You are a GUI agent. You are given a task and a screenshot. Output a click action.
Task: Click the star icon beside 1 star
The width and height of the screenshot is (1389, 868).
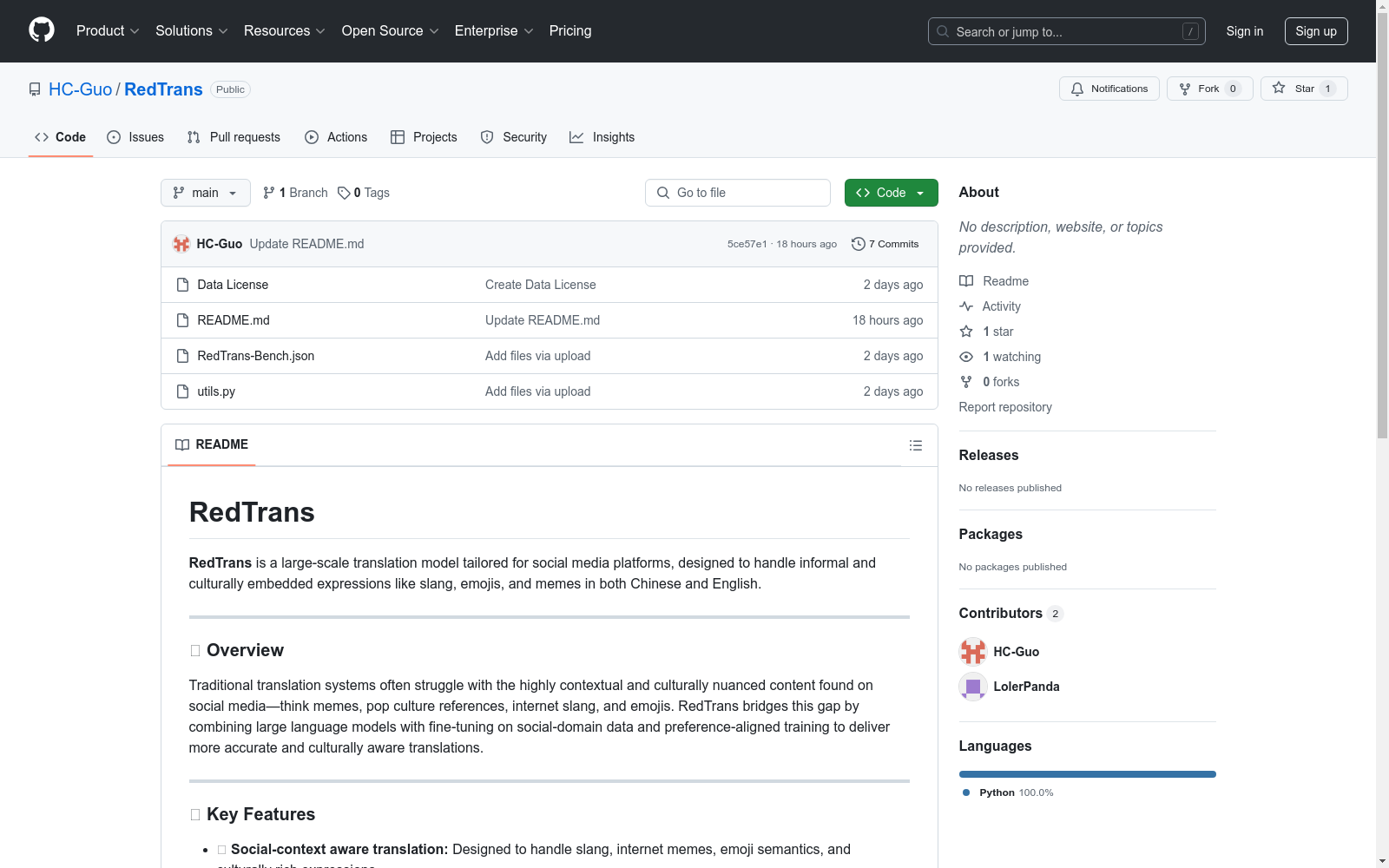click(x=966, y=332)
